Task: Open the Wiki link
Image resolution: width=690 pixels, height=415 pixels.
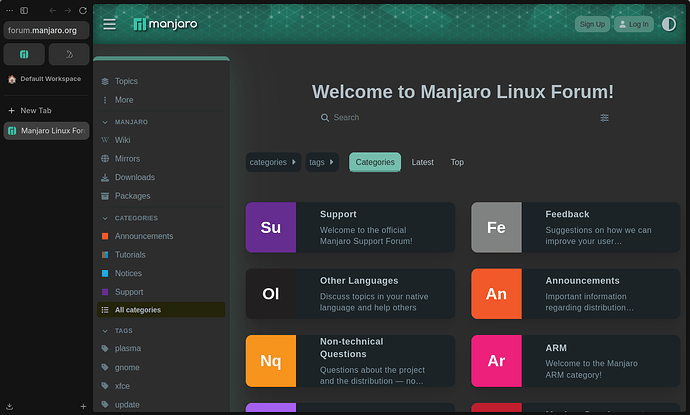Action: pos(122,140)
